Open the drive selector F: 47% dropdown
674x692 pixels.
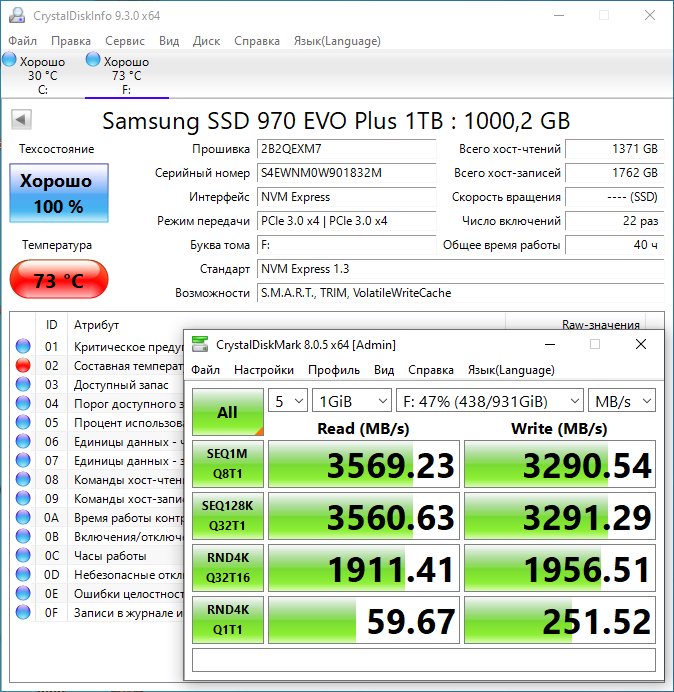tap(490, 401)
